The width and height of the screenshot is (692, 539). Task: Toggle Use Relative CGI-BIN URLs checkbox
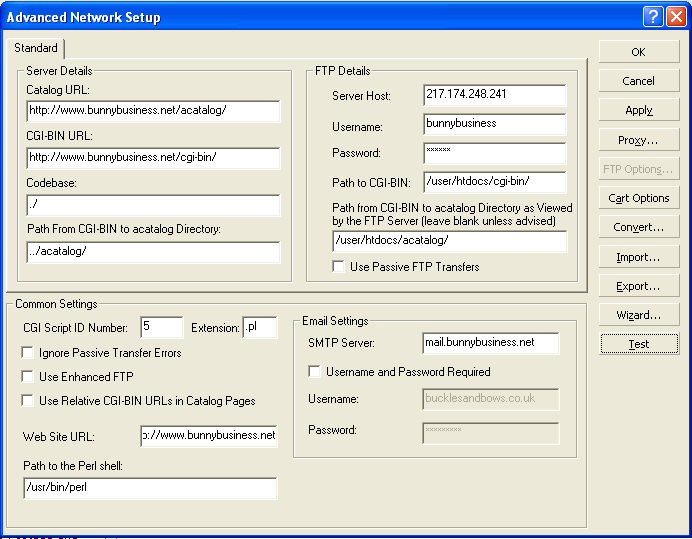pyautogui.click(x=27, y=401)
